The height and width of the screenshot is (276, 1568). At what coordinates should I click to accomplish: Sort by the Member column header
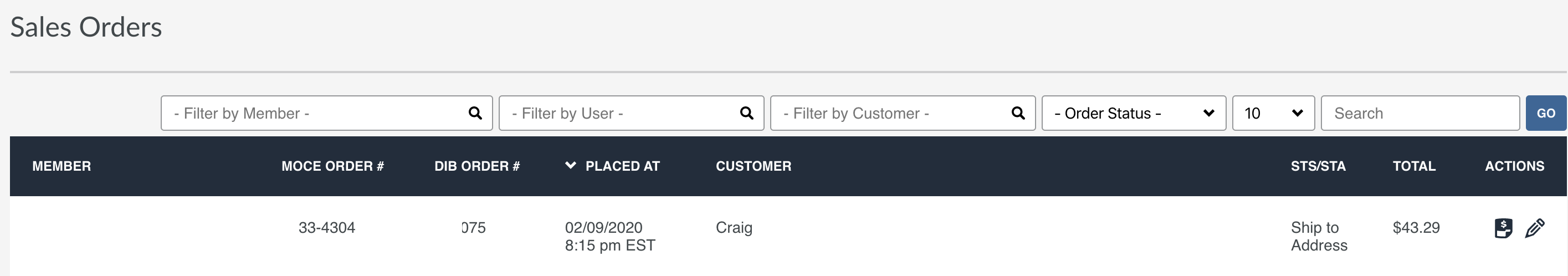[62, 166]
